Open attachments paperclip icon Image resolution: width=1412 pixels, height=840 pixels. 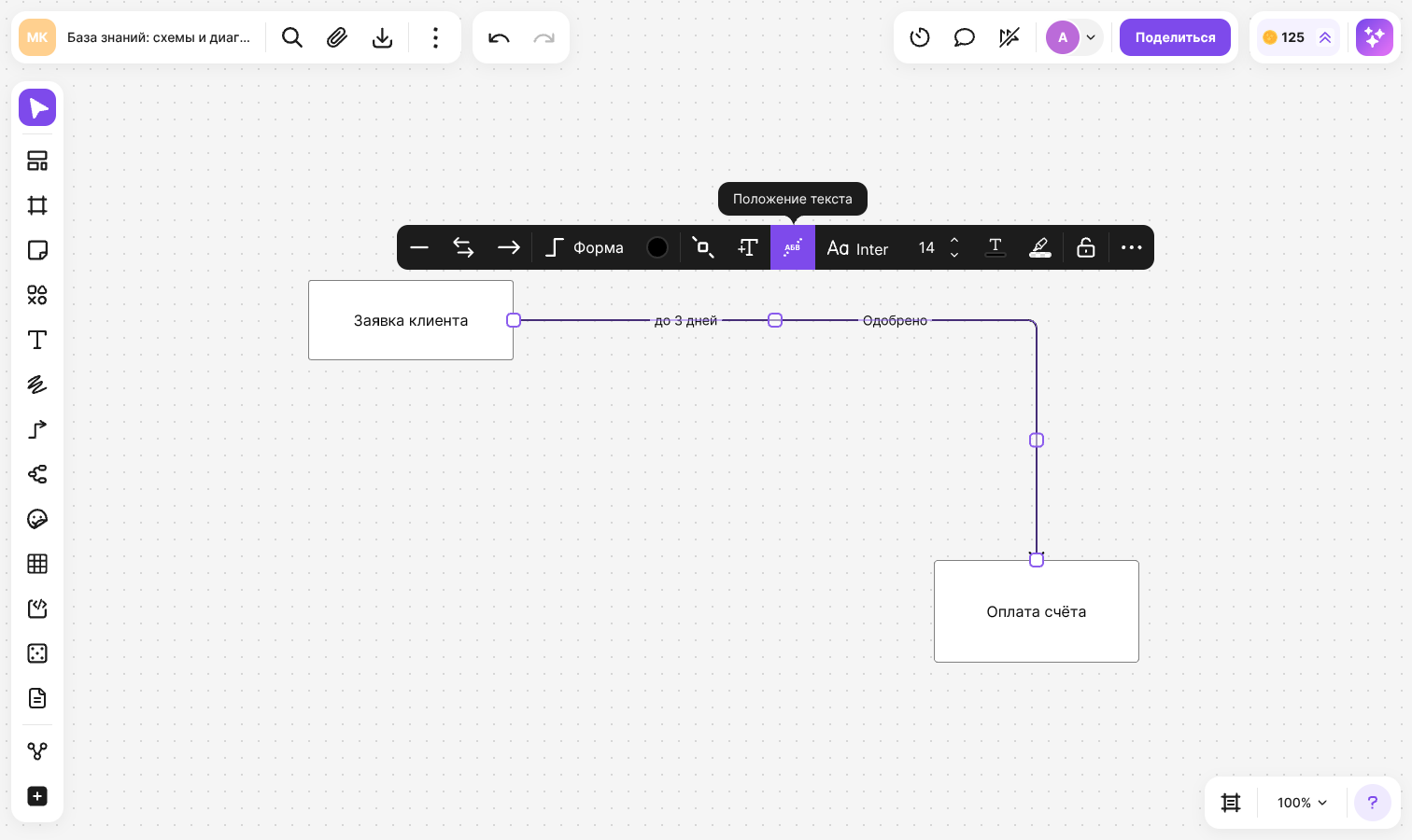click(337, 37)
